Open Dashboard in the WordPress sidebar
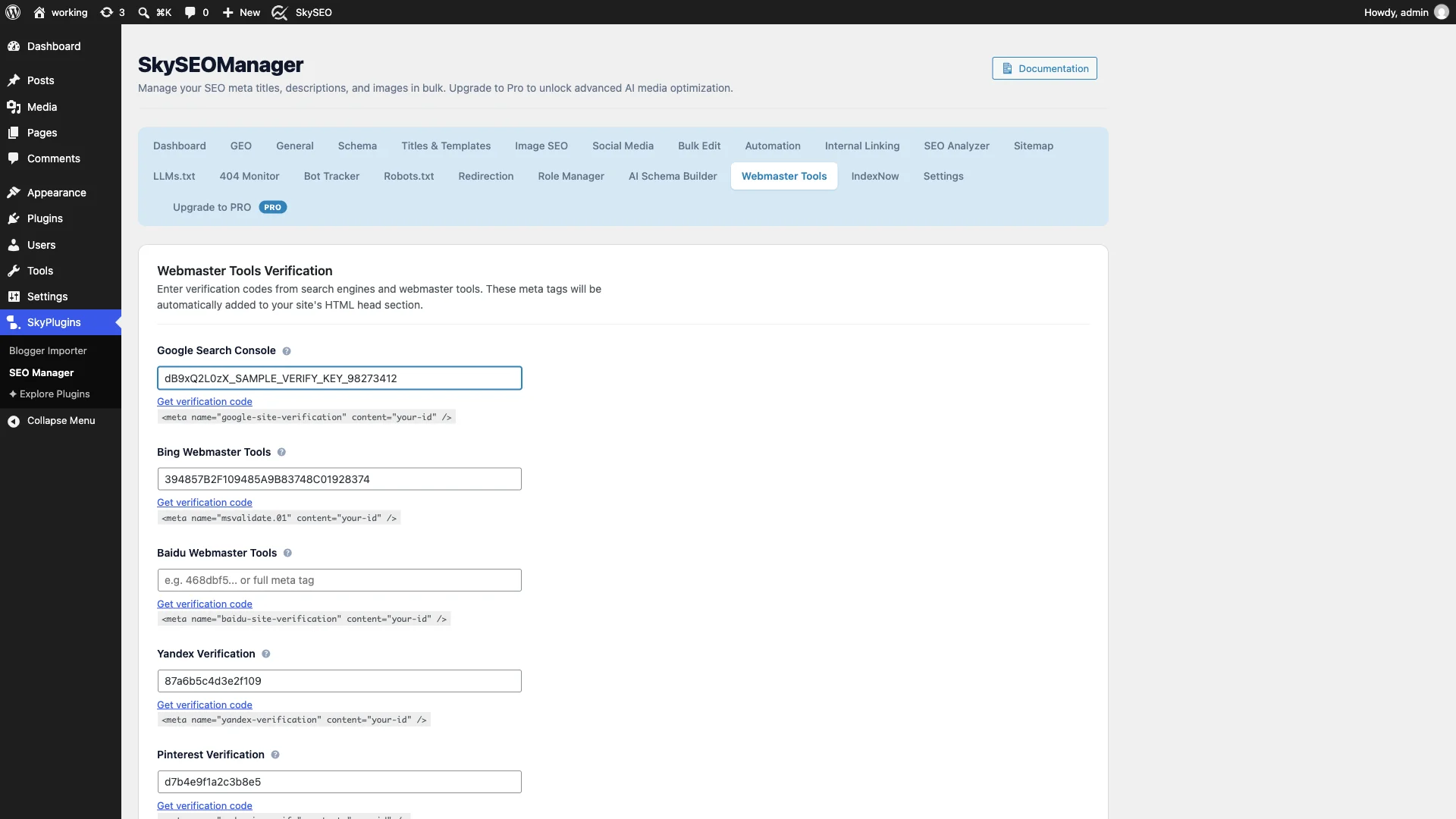This screenshot has width=1456, height=819. coord(61,46)
